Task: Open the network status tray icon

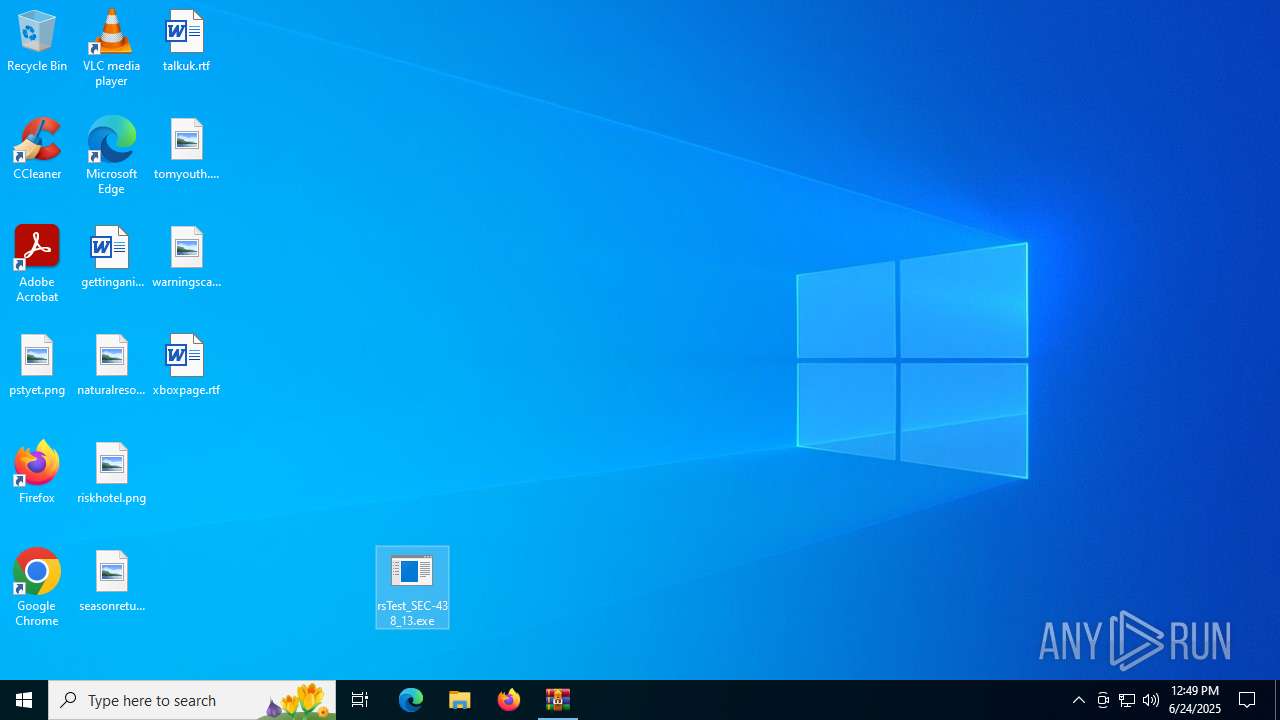Action: (x=1127, y=700)
